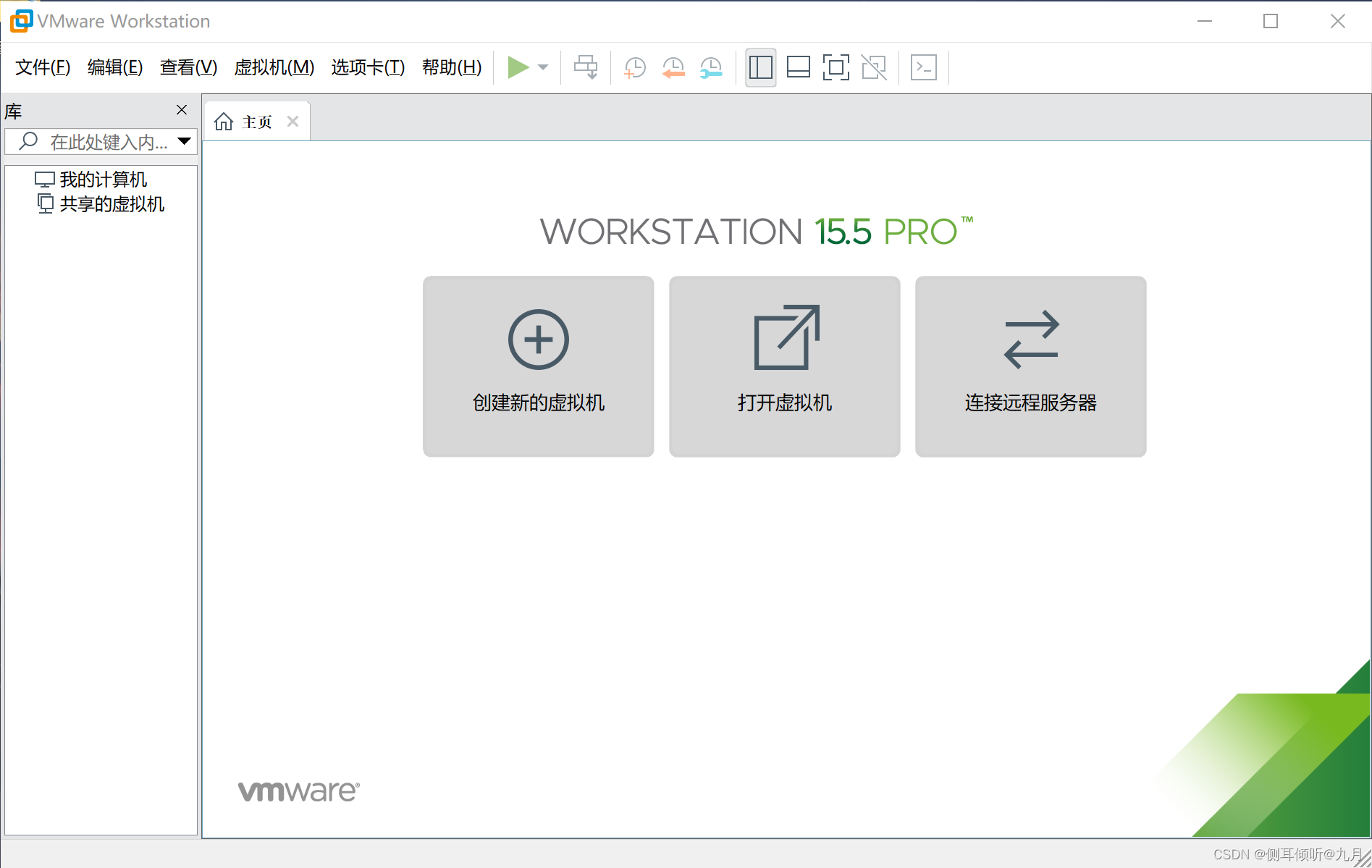Open the 虚拟机(M) menu
Viewport: 1372px width, 868px height.
274,67
